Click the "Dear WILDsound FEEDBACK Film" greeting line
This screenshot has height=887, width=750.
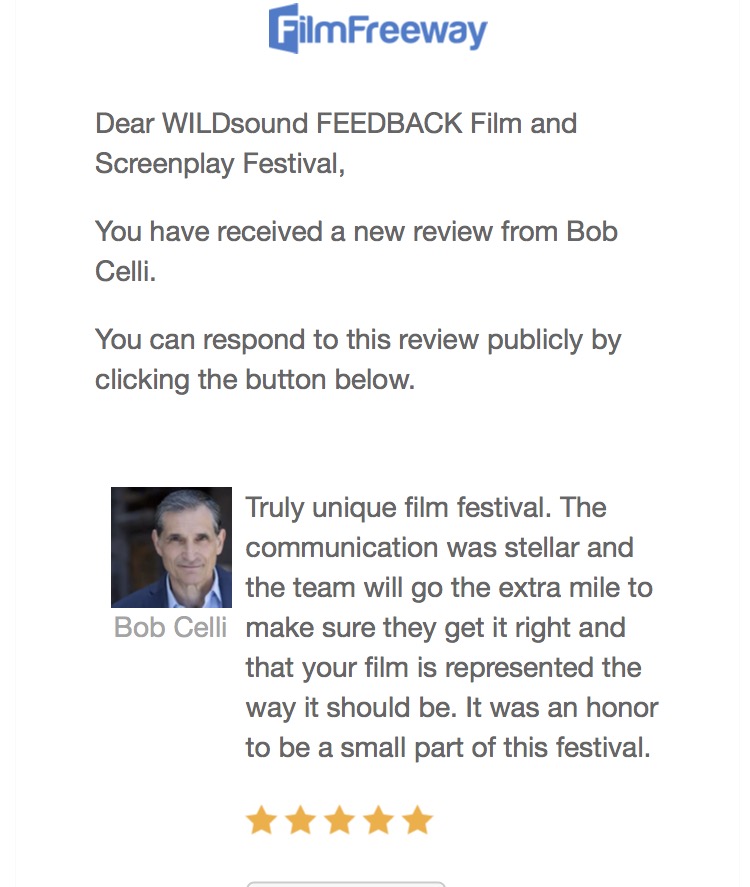336,124
